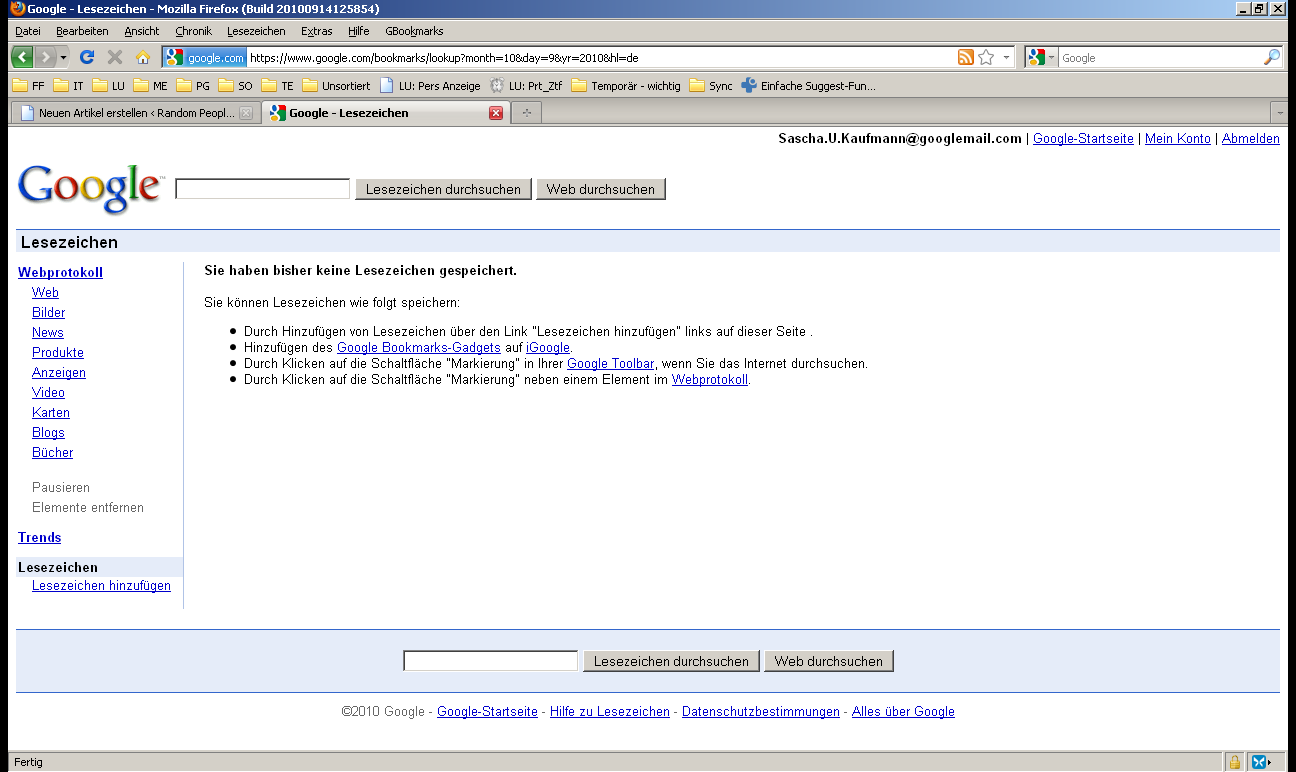This screenshot has height=772, width=1296.
Task: Open the Unsortiert bookmarks folder
Action: point(336,86)
